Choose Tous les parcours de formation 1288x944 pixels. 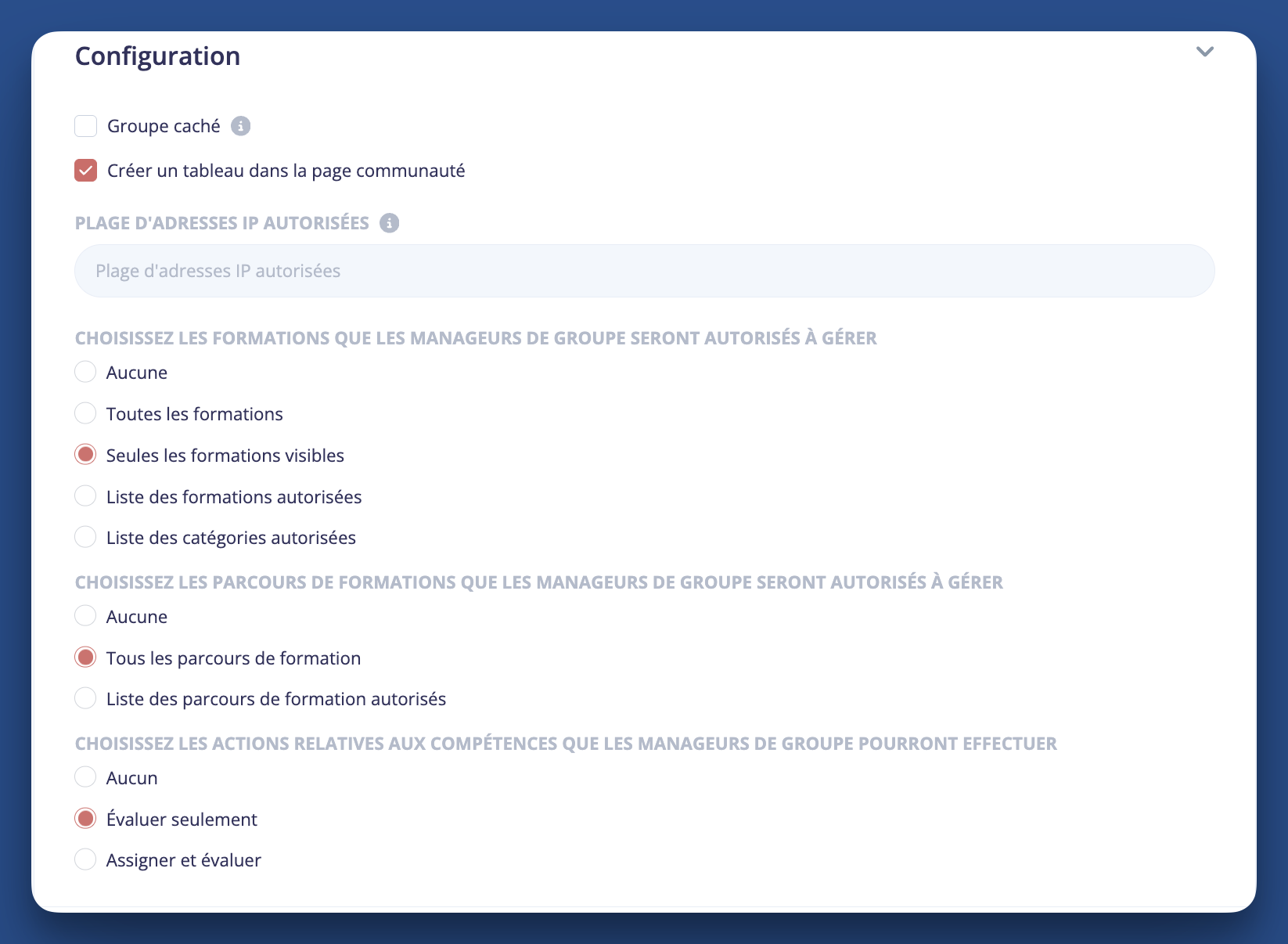[85, 658]
